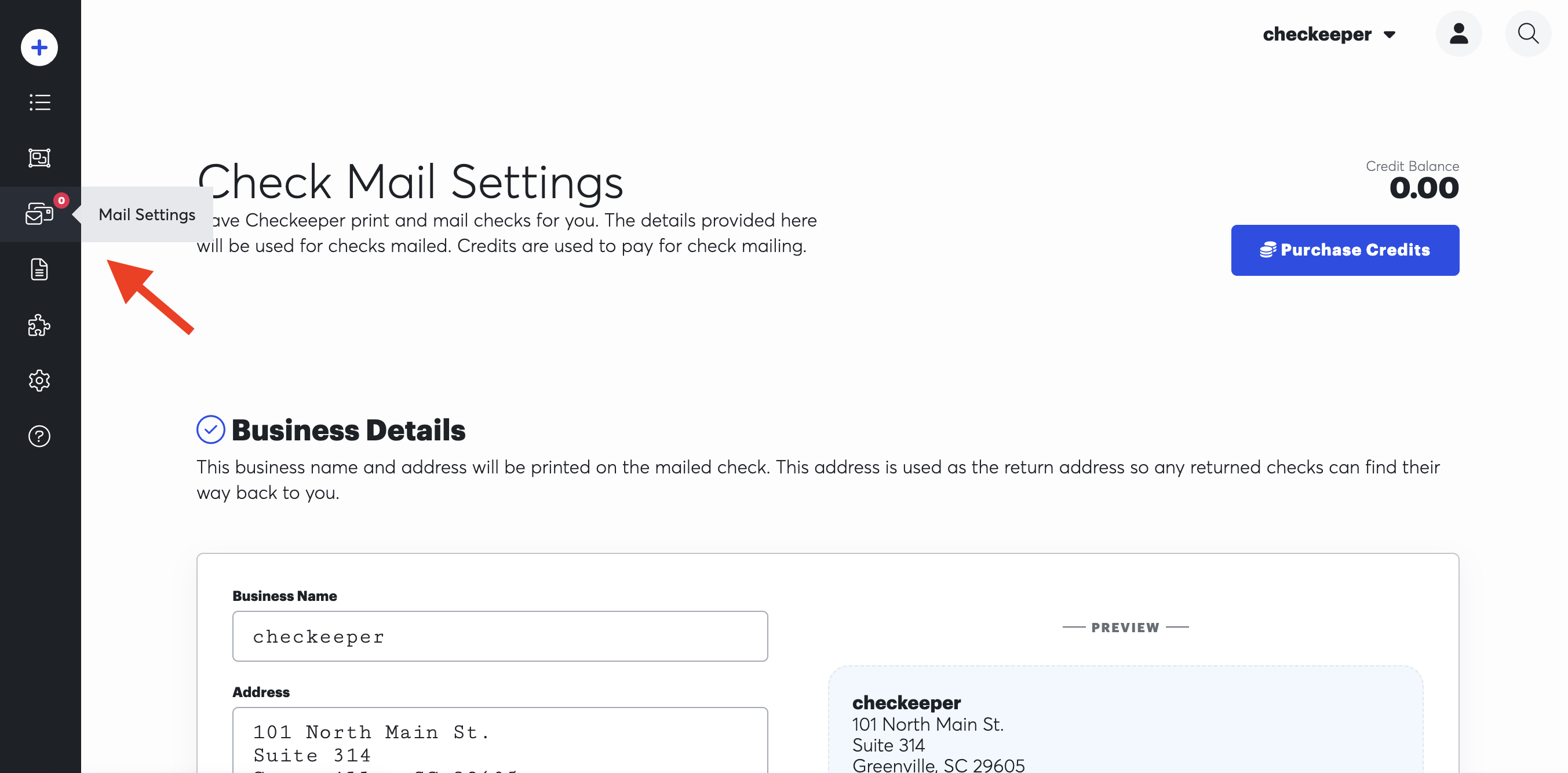Open the check template designer icon
1568x773 pixels.
coord(39,158)
